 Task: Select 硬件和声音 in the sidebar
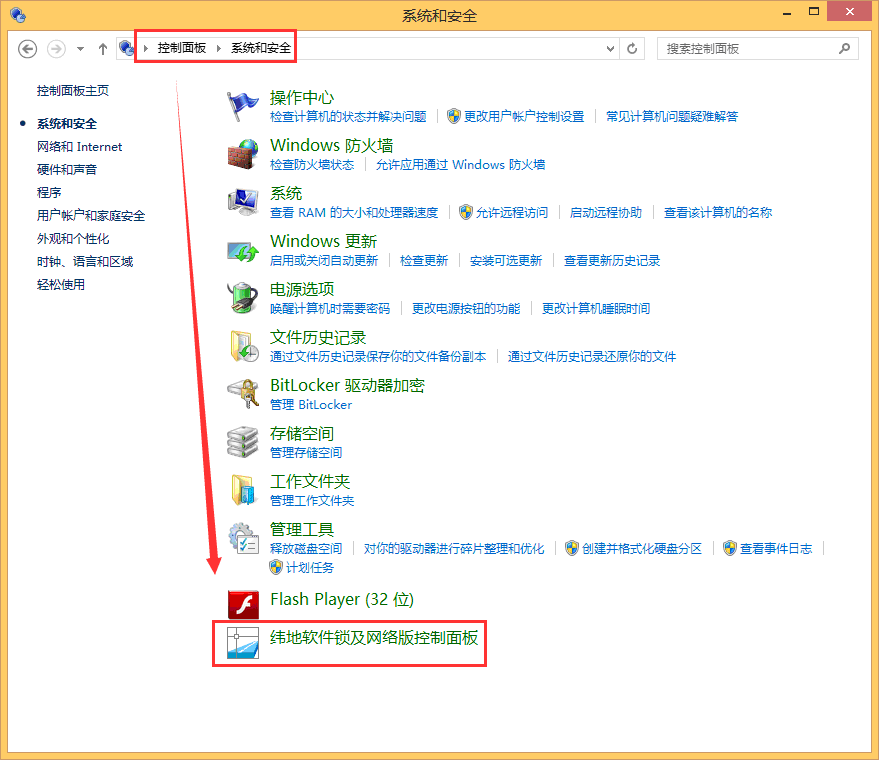[67, 169]
